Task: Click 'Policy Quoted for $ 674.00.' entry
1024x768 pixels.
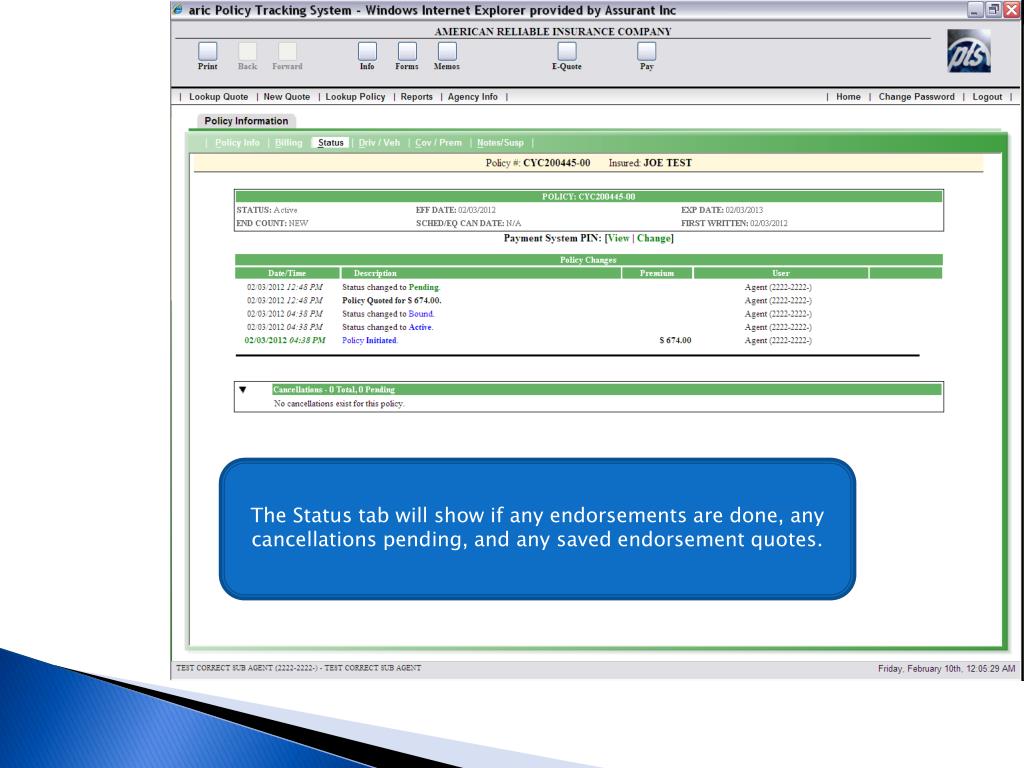Action: [392, 300]
